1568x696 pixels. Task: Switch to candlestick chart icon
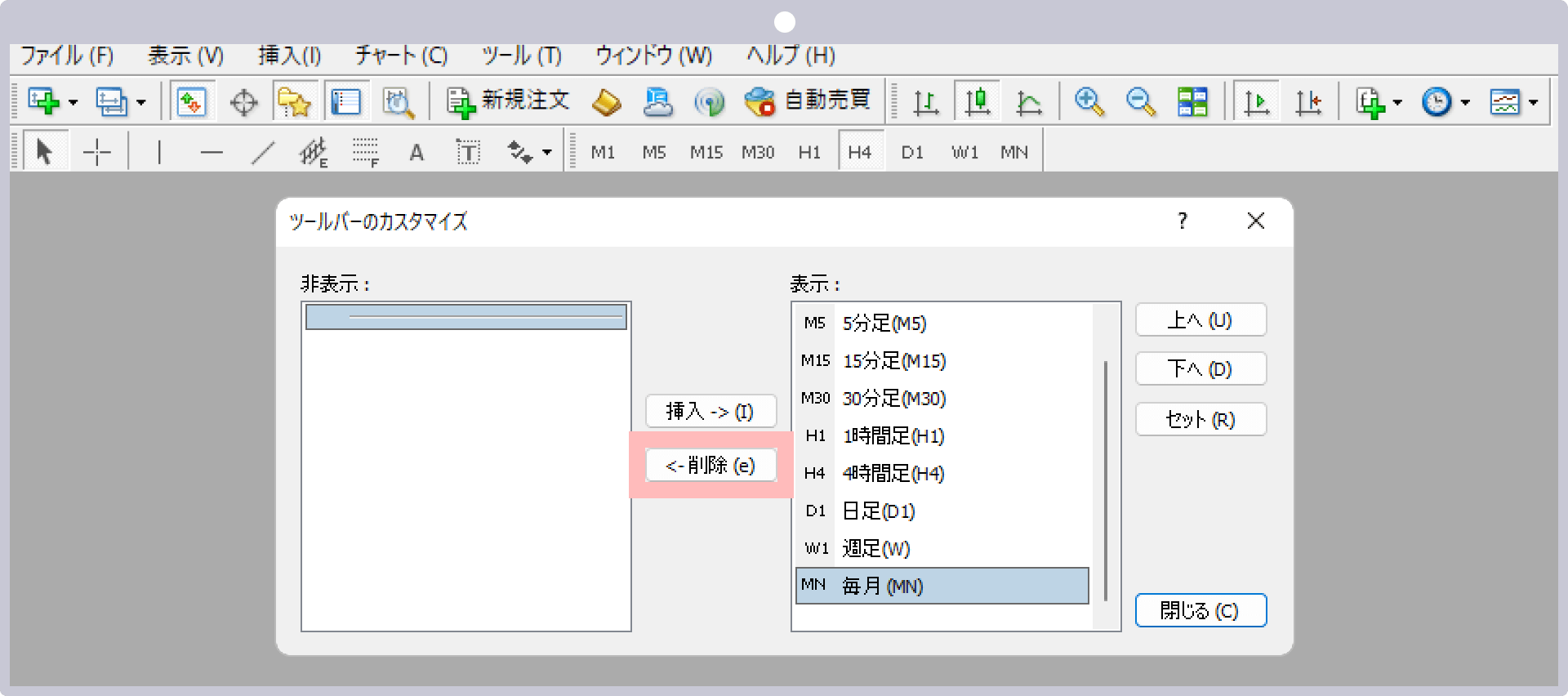(x=977, y=101)
